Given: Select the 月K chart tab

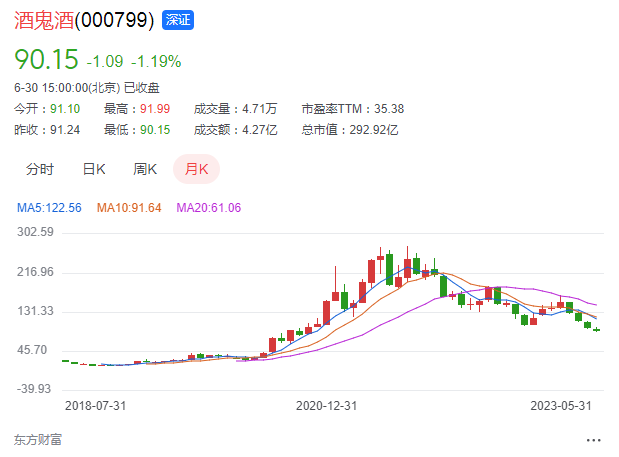Looking at the screenshot, I should pyautogui.click(x=197, y=169).
